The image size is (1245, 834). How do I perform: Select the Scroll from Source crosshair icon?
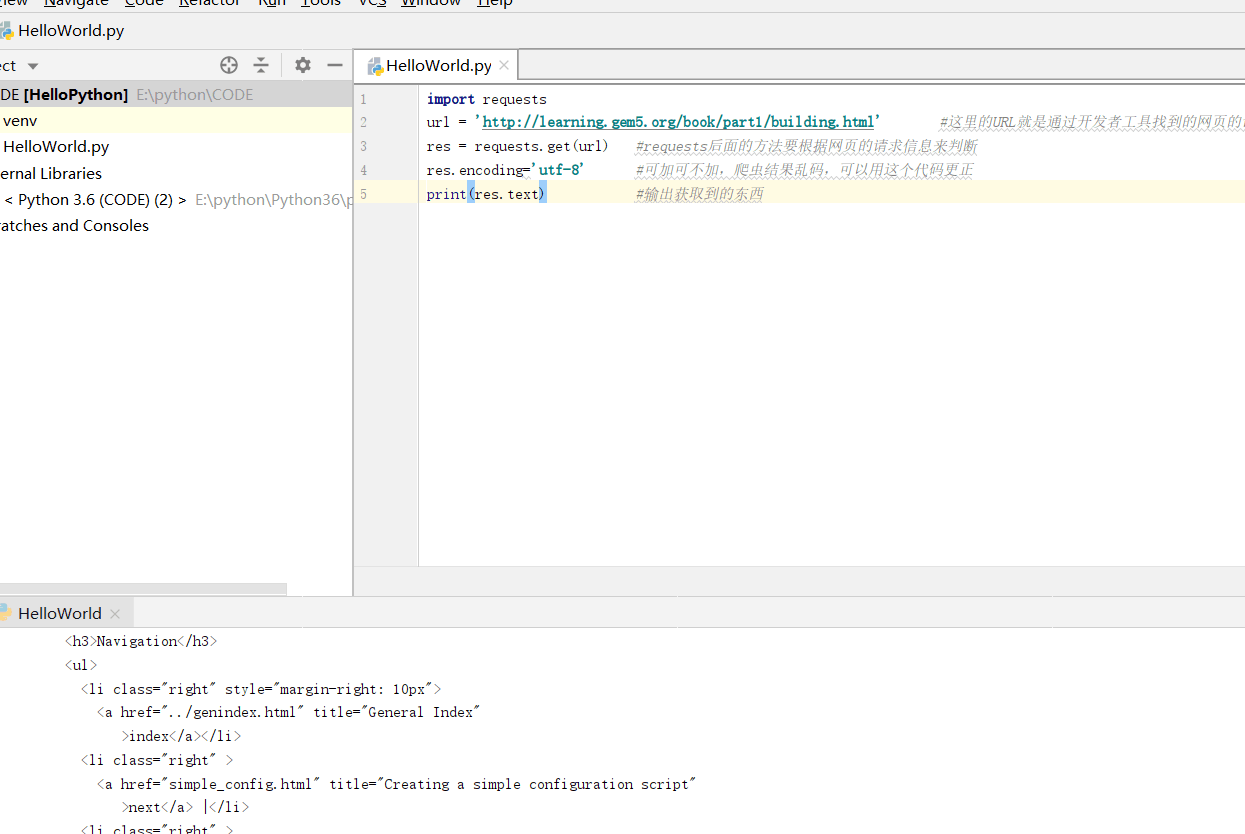pos(228,64)
